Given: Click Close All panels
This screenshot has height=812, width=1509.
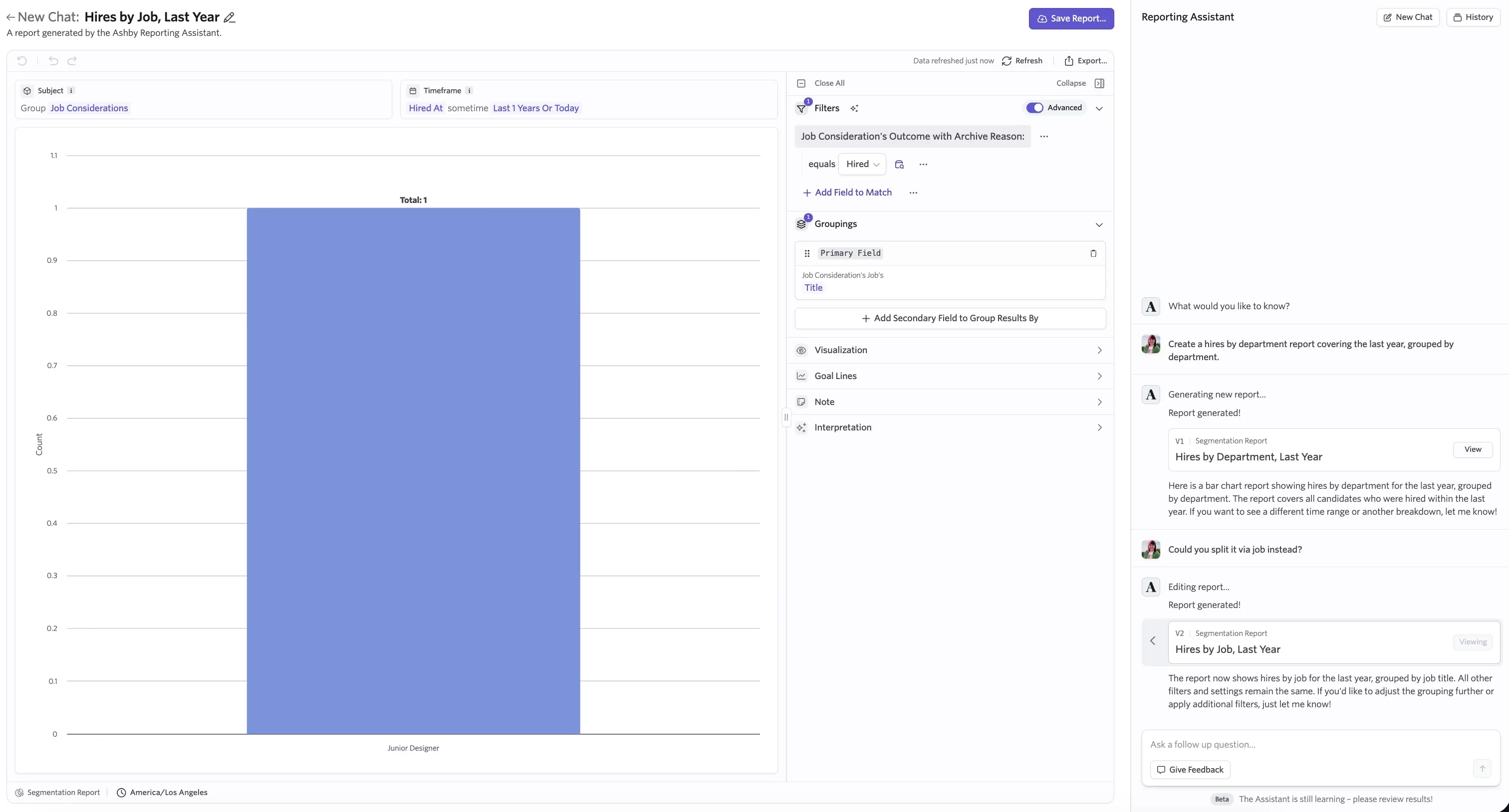Looking at the screenshot, I should click(821, 83).
